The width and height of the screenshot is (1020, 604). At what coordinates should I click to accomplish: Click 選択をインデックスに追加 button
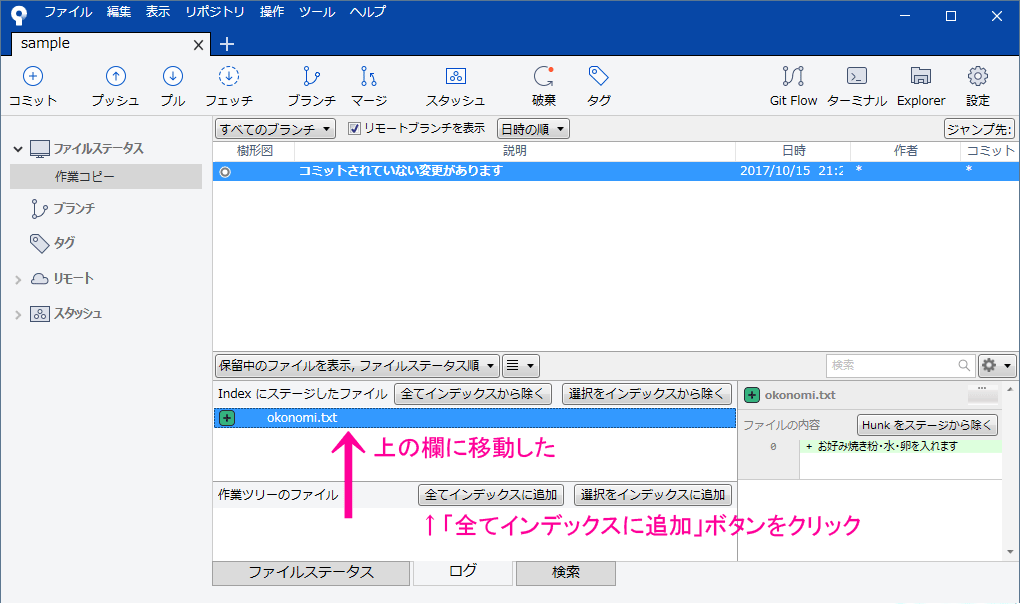click(653, 495)
